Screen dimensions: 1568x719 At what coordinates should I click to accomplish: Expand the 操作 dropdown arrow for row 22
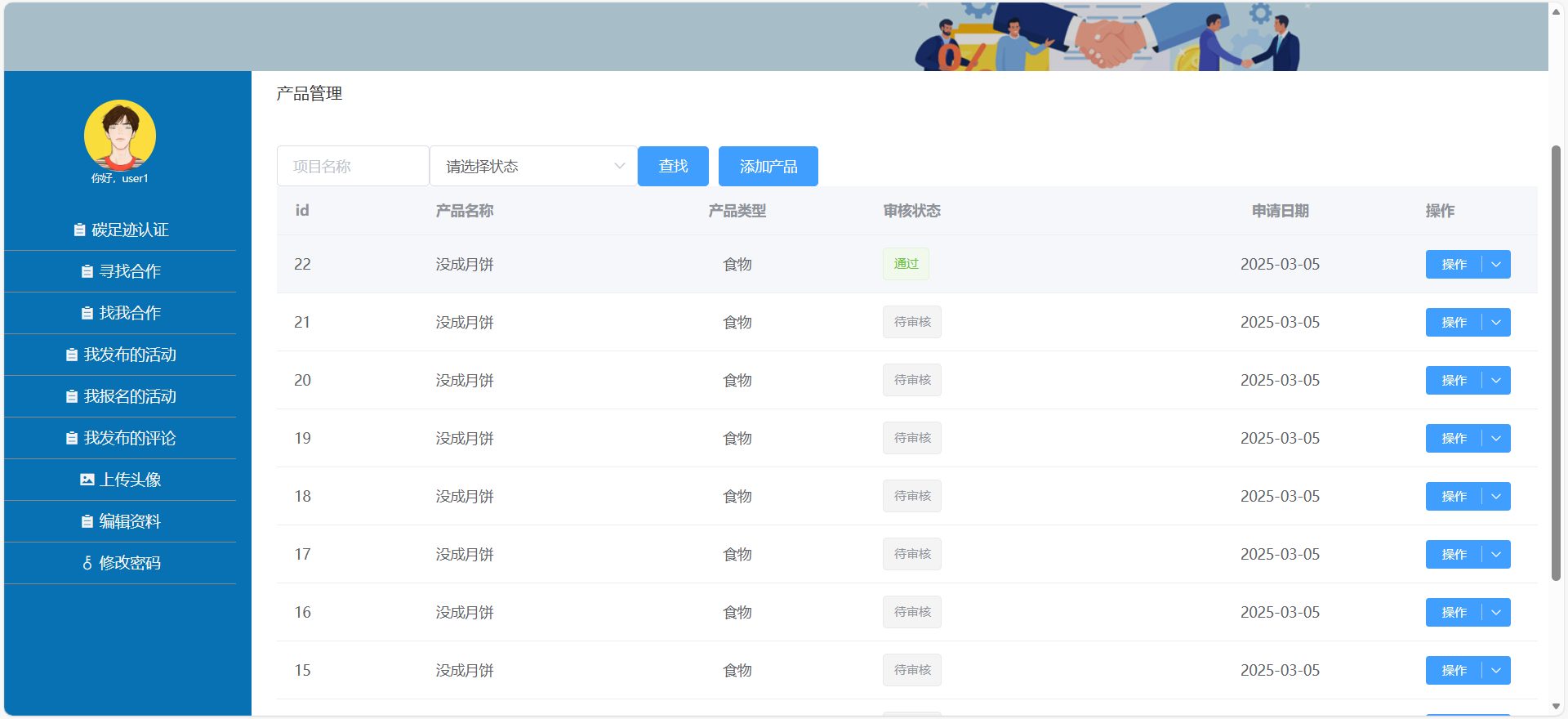pyautogui.click(x=1496, y=265)
